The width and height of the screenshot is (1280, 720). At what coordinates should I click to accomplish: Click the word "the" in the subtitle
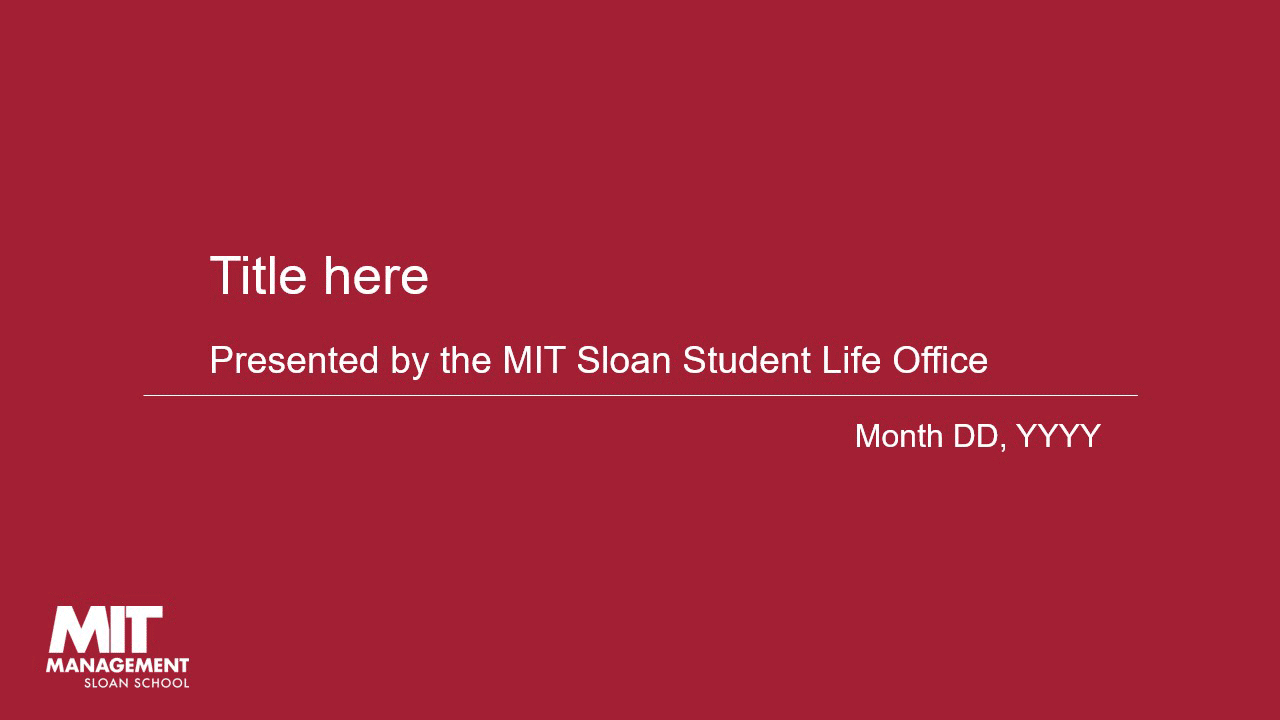coord(465,360)
